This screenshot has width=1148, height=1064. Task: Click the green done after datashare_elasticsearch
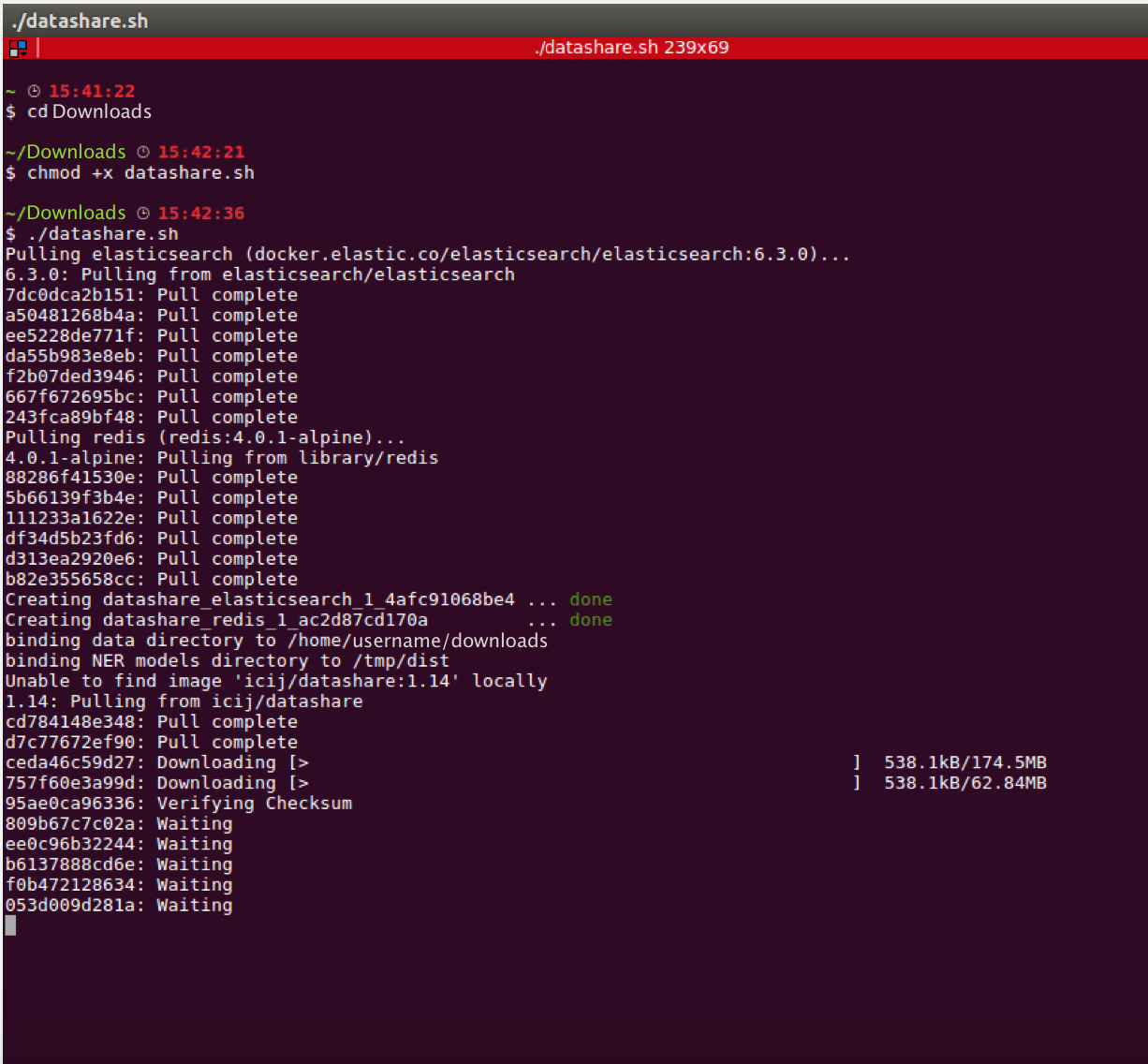click(x=591, y=599)
